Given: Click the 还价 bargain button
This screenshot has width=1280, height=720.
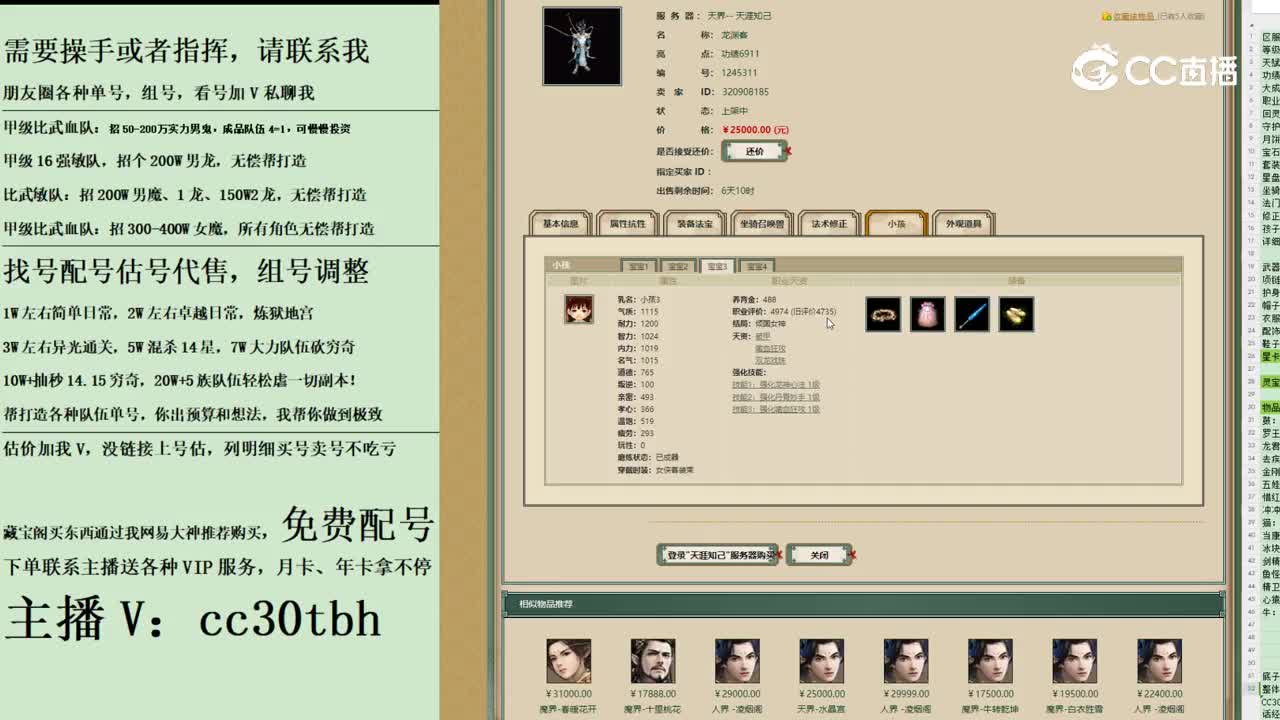Looking at the screenshot, I should click(754, 151).
